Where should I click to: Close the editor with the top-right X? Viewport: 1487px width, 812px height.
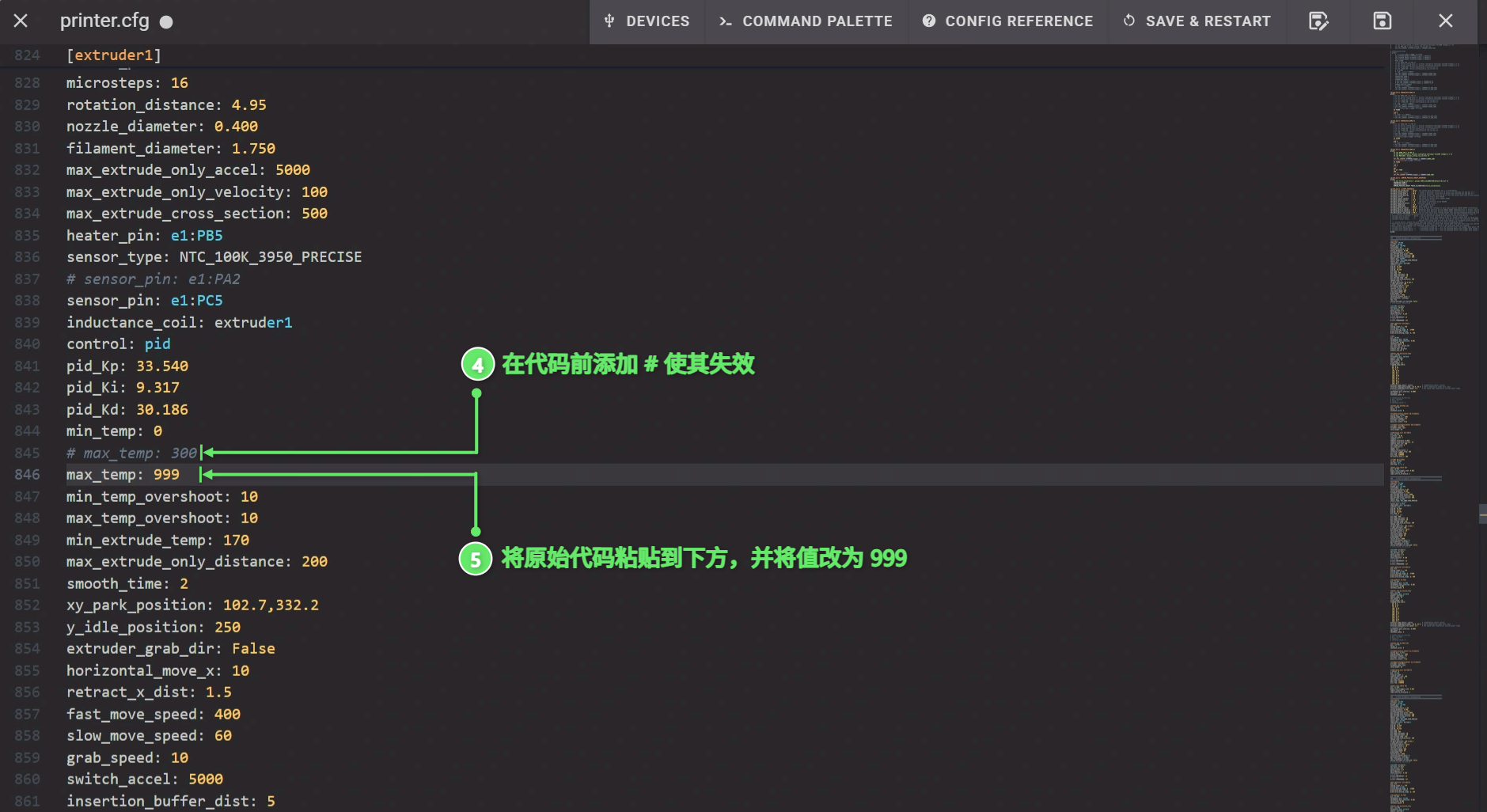pyautogui.click(x=1445, y=21)
